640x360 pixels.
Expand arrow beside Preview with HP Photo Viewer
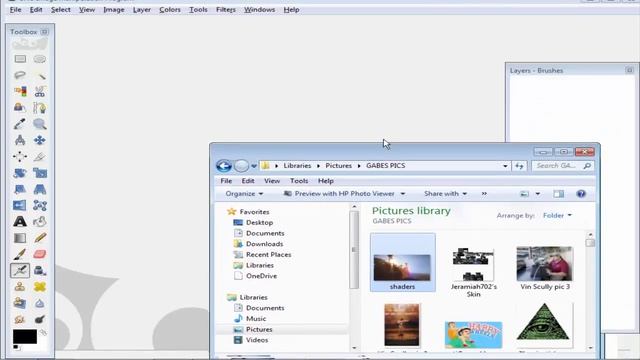pos(403,194)
